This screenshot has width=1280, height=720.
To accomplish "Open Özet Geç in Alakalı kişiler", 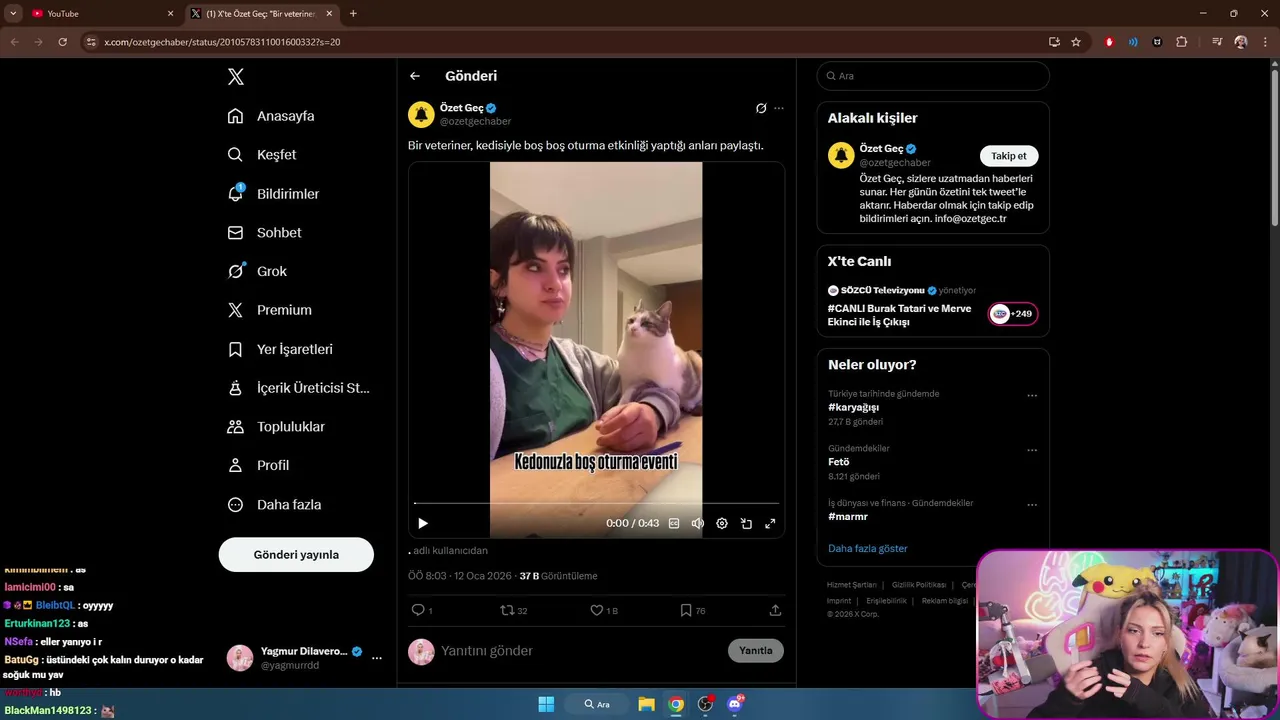I will click(x=881, y=149).
